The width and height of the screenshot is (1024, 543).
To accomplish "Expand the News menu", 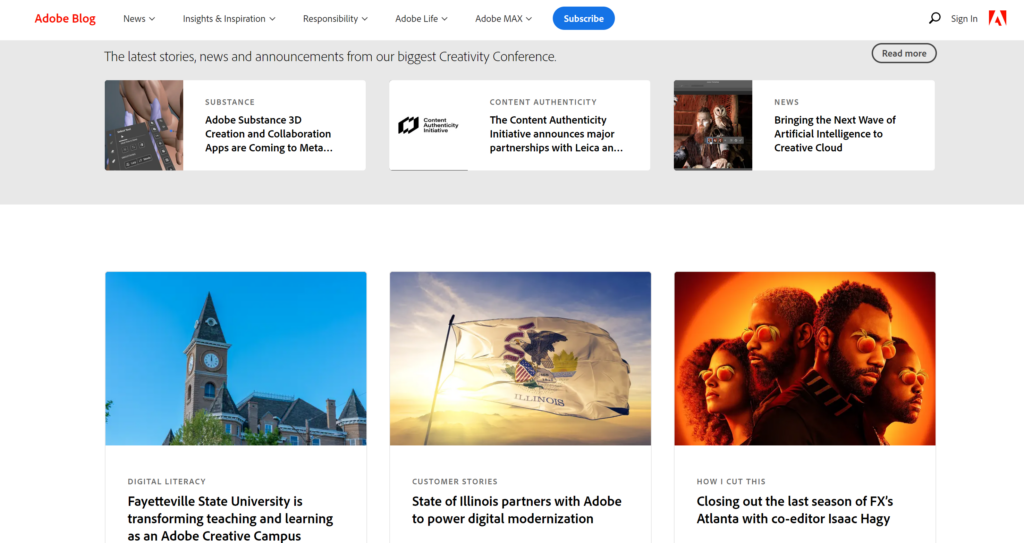I will click(139, 18).
